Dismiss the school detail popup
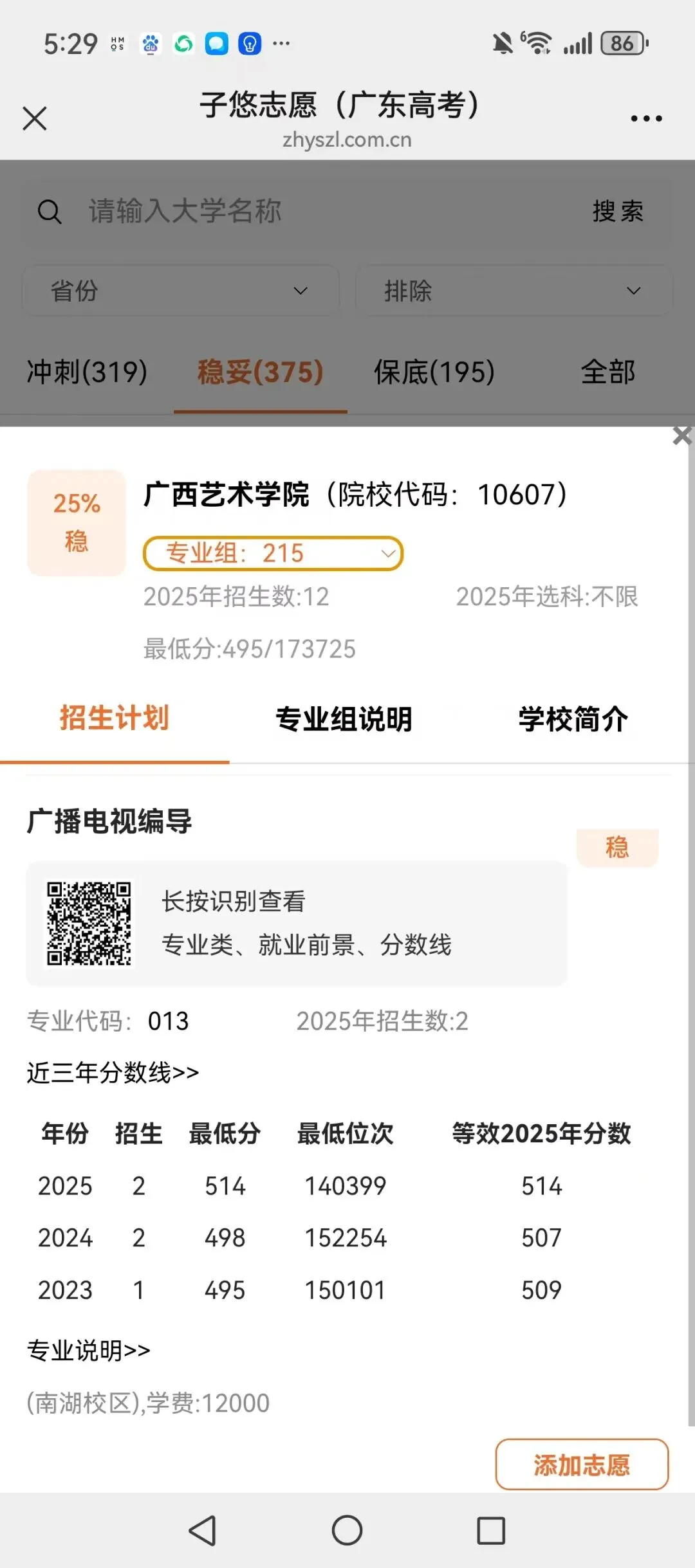Screen dimensions: 695x1568 pyautogui.click(x=682, y=435)
